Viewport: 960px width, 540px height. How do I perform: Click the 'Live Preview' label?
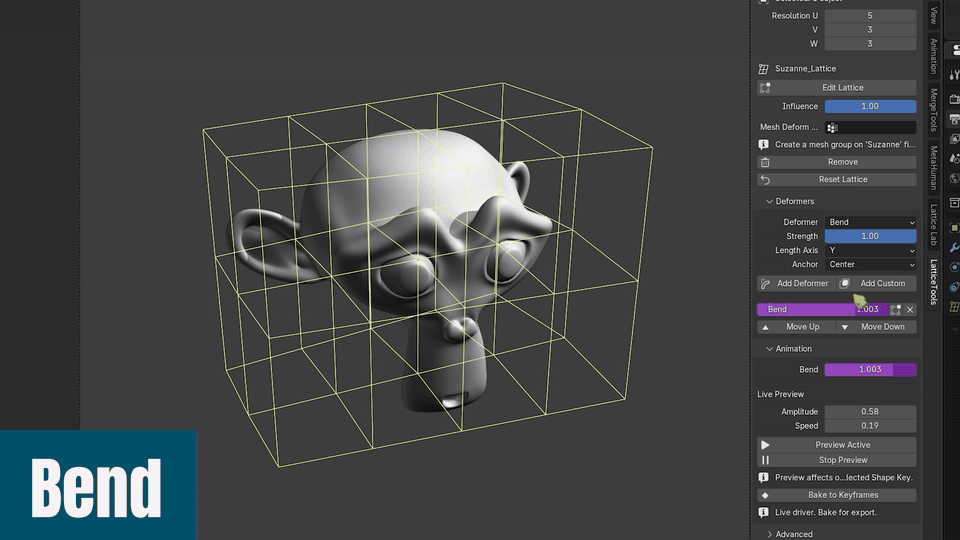[x=781, y=394]
